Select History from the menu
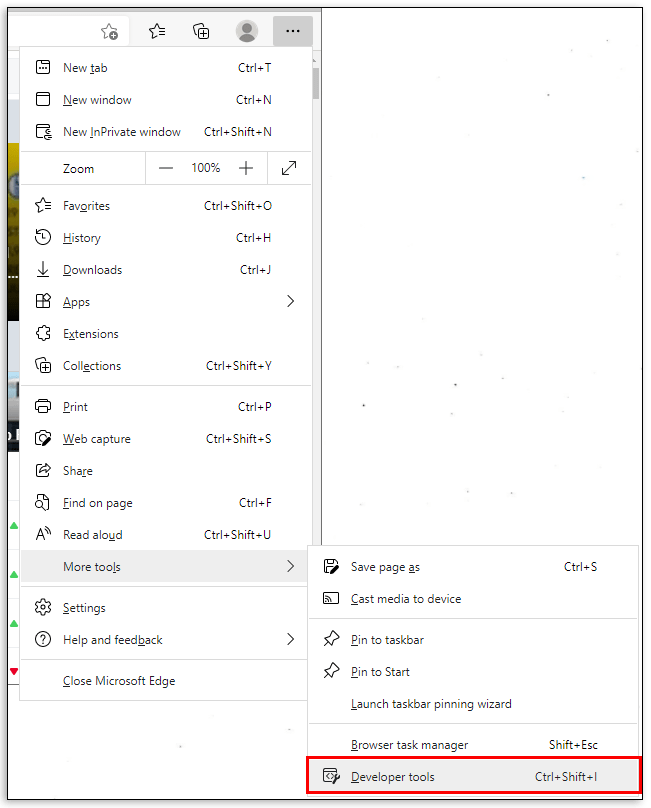This screenshot has height=808, width=651. 81,238
